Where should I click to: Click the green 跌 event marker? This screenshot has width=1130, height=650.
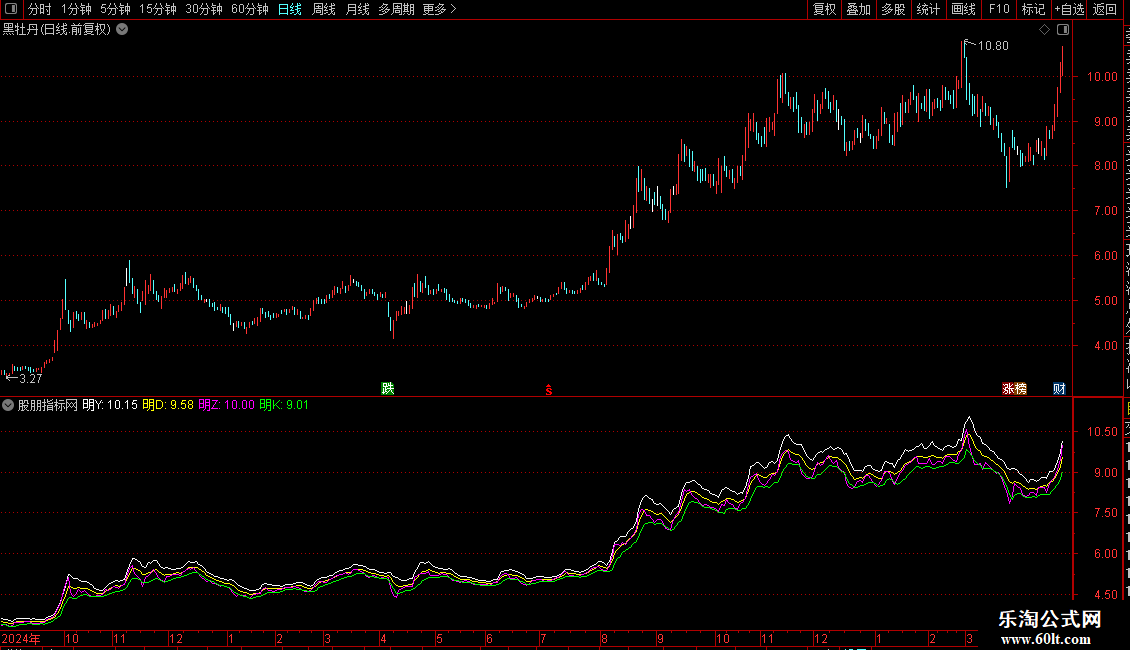click(388, 388)
